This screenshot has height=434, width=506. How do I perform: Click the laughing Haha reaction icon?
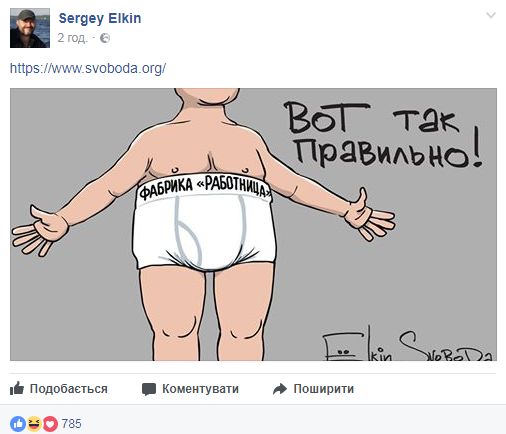(x=34, y=424)
